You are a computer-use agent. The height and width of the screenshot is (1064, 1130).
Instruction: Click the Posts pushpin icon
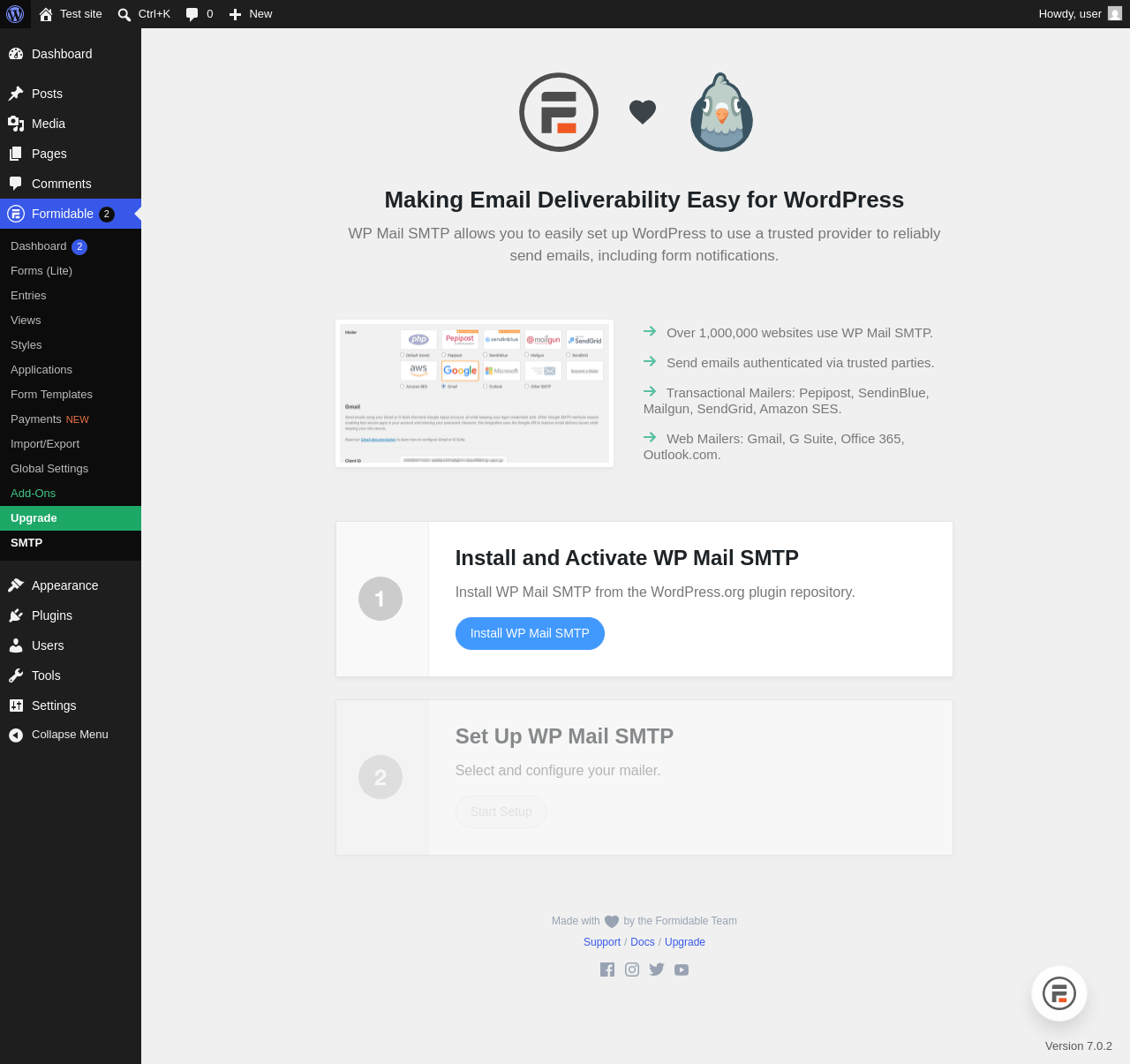pyautogui.click(x=16, y=94)
